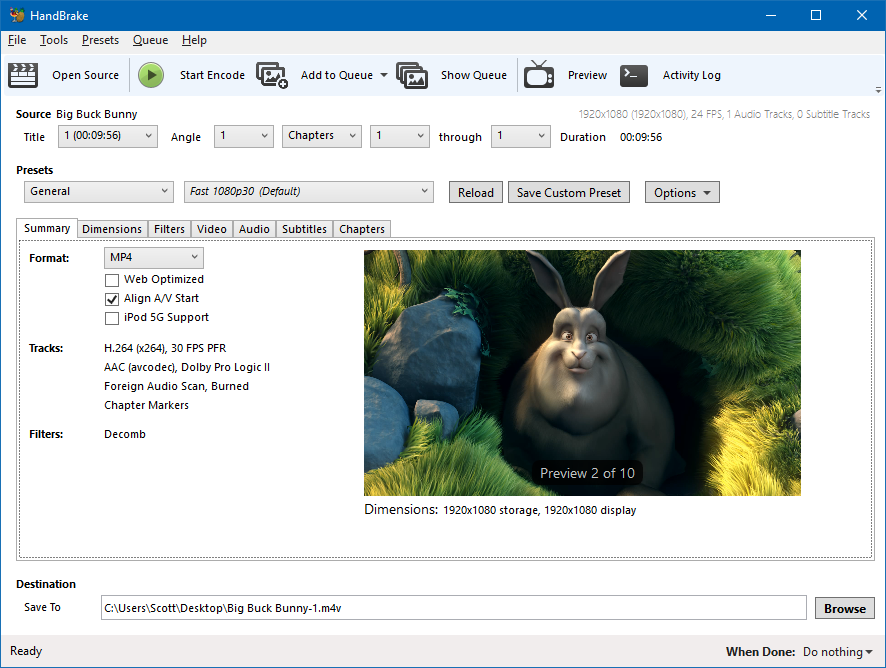886x668 pixels.
Task: Open the General preset category dropdown
Action: 98,192
